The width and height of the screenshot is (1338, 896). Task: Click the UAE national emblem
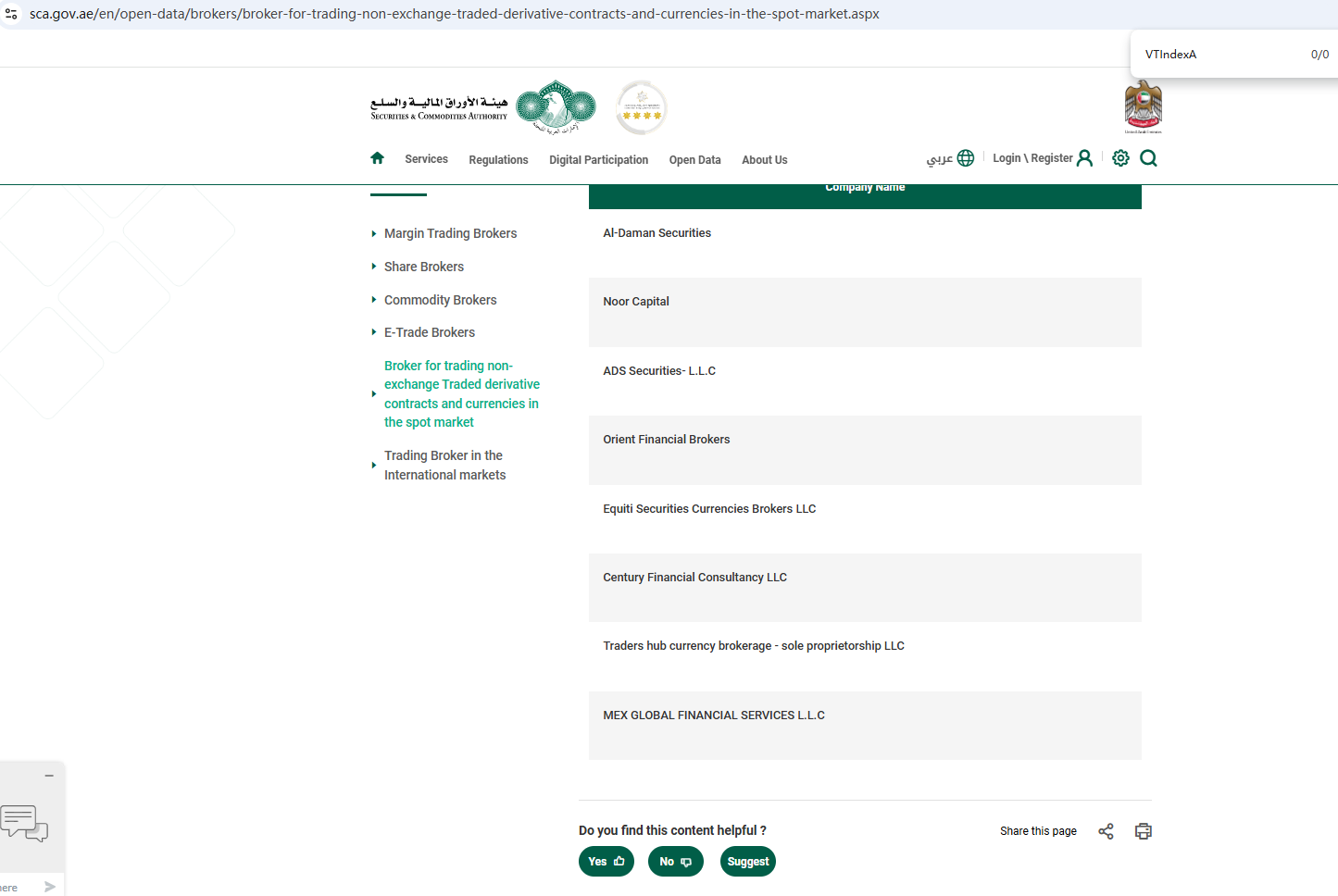click(x=1143, y=106)
